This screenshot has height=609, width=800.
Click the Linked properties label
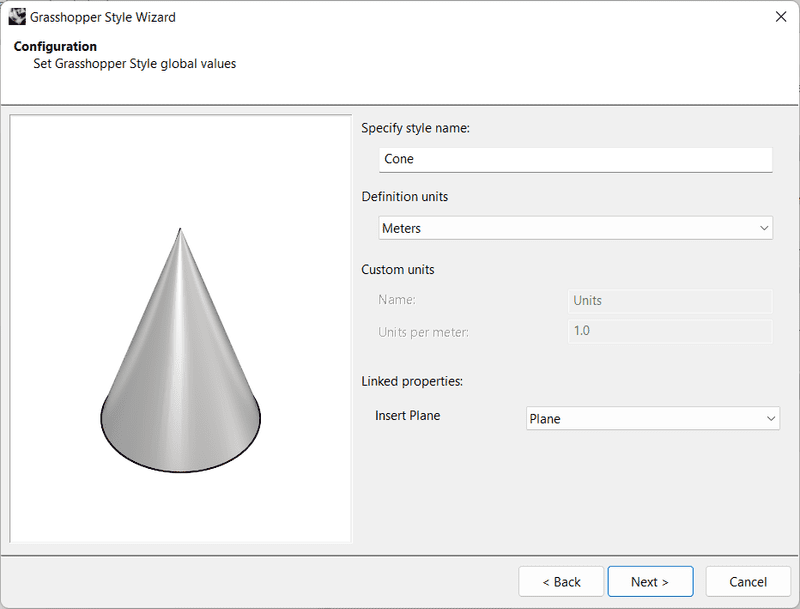(x=414, y=381)
